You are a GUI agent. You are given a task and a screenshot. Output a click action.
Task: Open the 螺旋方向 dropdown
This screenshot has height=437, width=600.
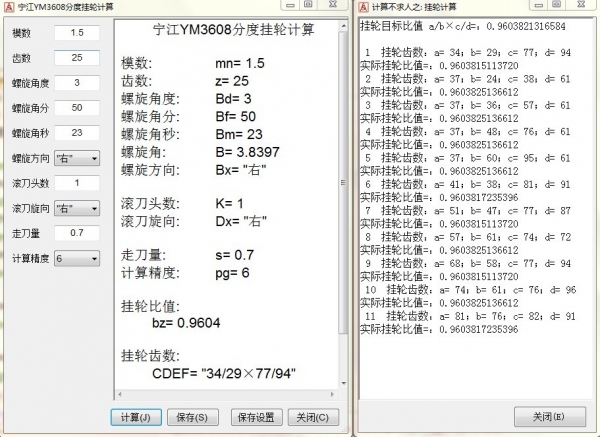click(77, 158)
